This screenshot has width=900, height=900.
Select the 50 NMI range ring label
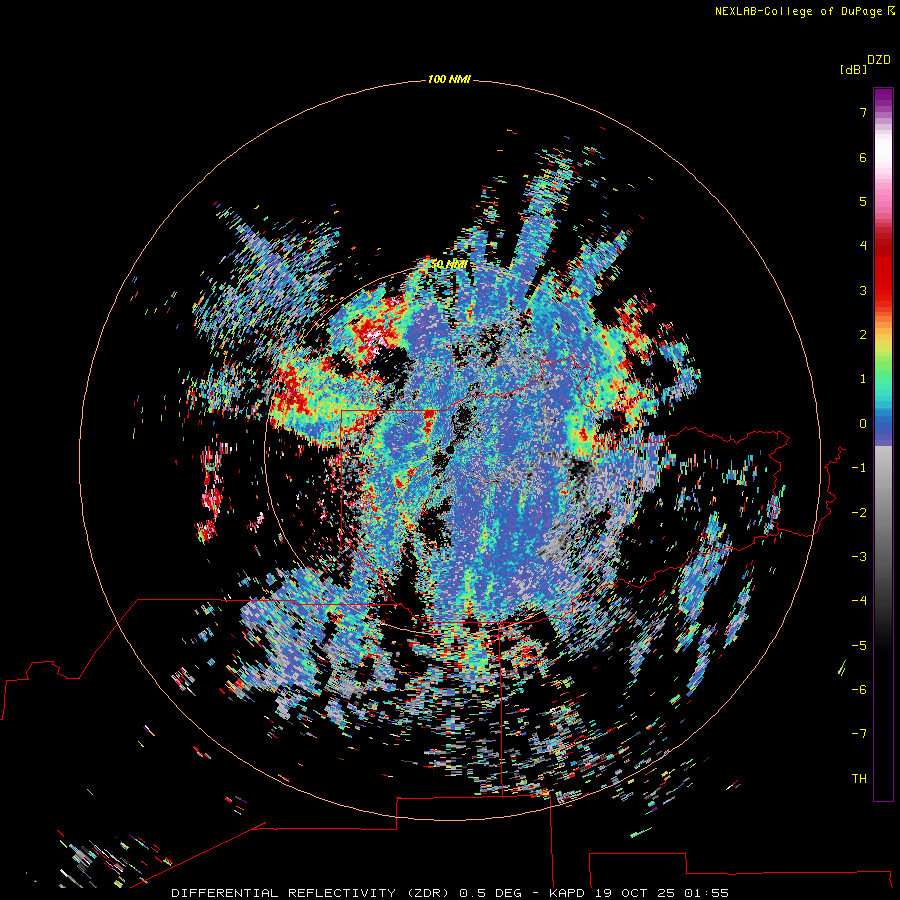[449, 265]
